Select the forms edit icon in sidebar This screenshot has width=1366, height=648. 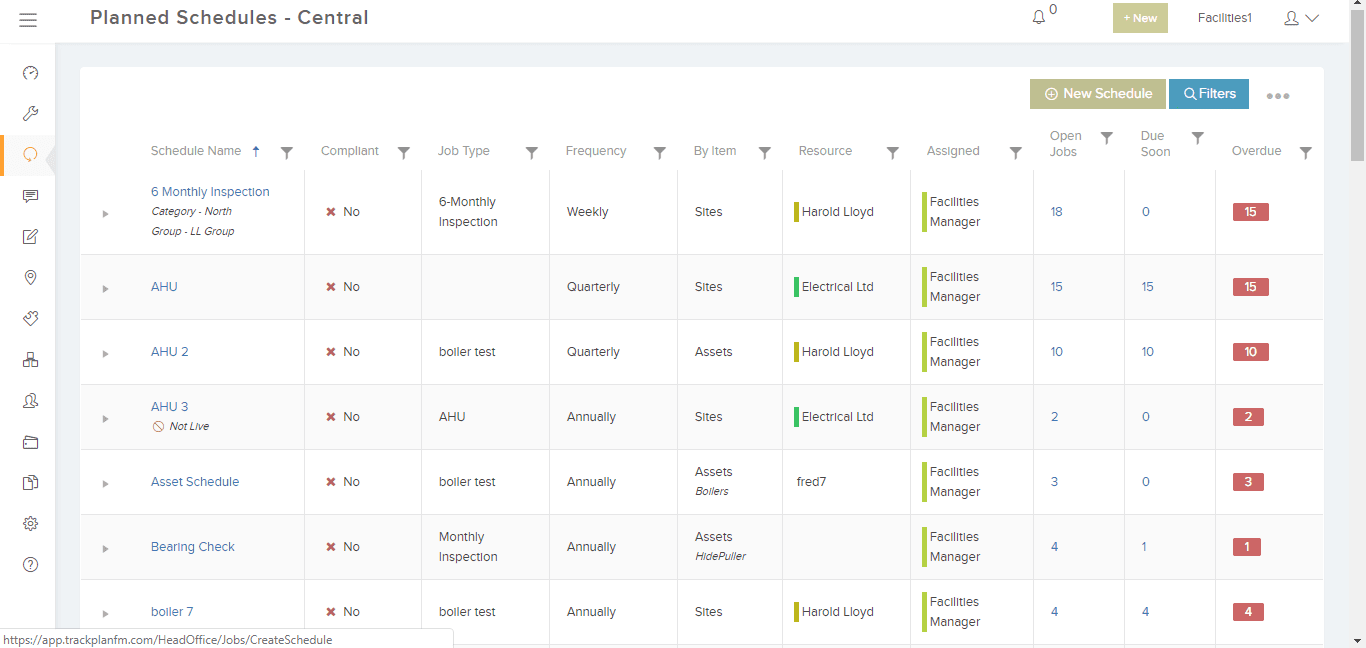click(30, 237)
